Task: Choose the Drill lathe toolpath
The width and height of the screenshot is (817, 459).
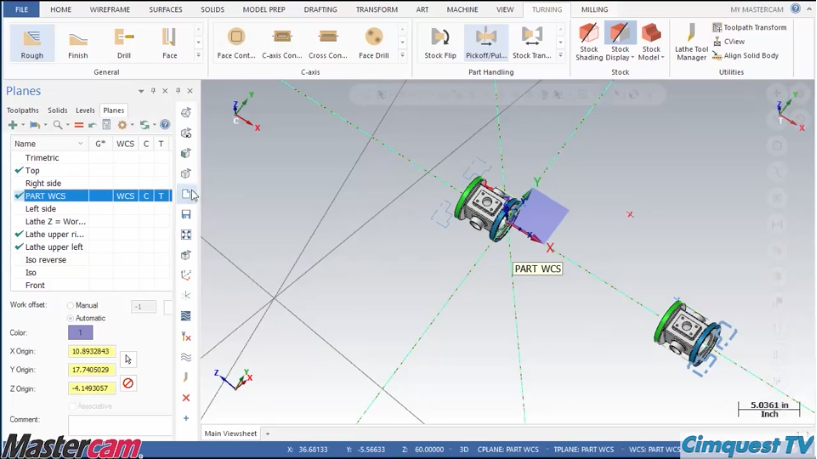Action: click(x=124, y=43)
